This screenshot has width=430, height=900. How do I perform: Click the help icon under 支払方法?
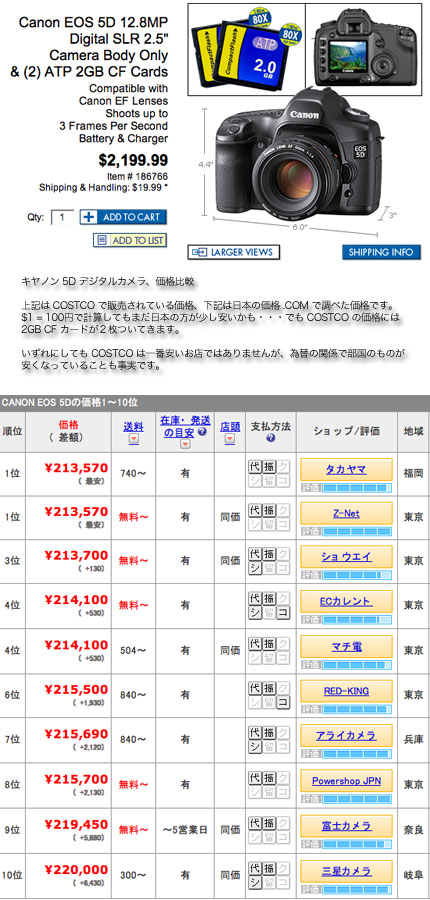tap(270, 439)
